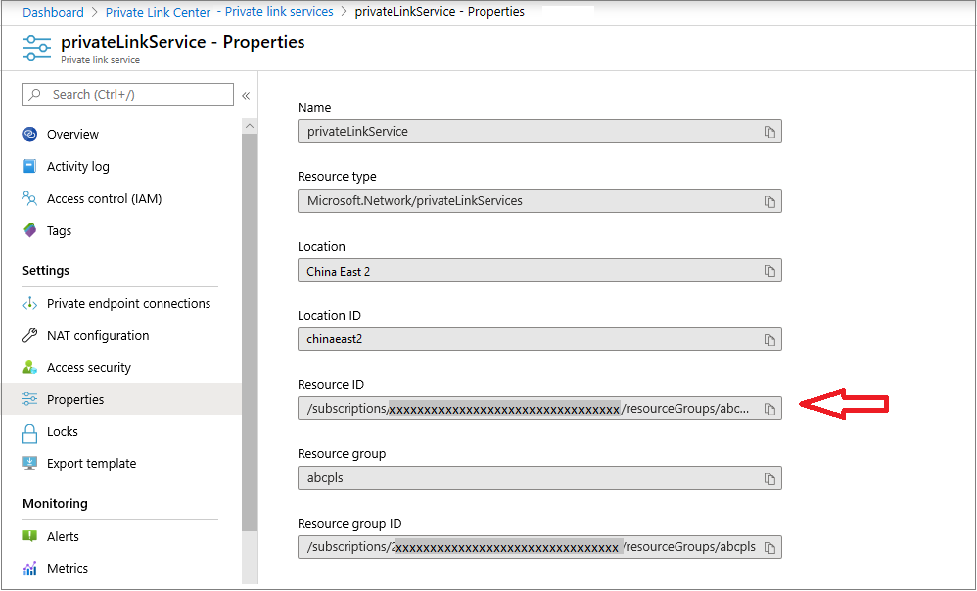The image size is (977, 591).
Task: Go to Private Link Center breadcrumb
Action: click(158, 12)
